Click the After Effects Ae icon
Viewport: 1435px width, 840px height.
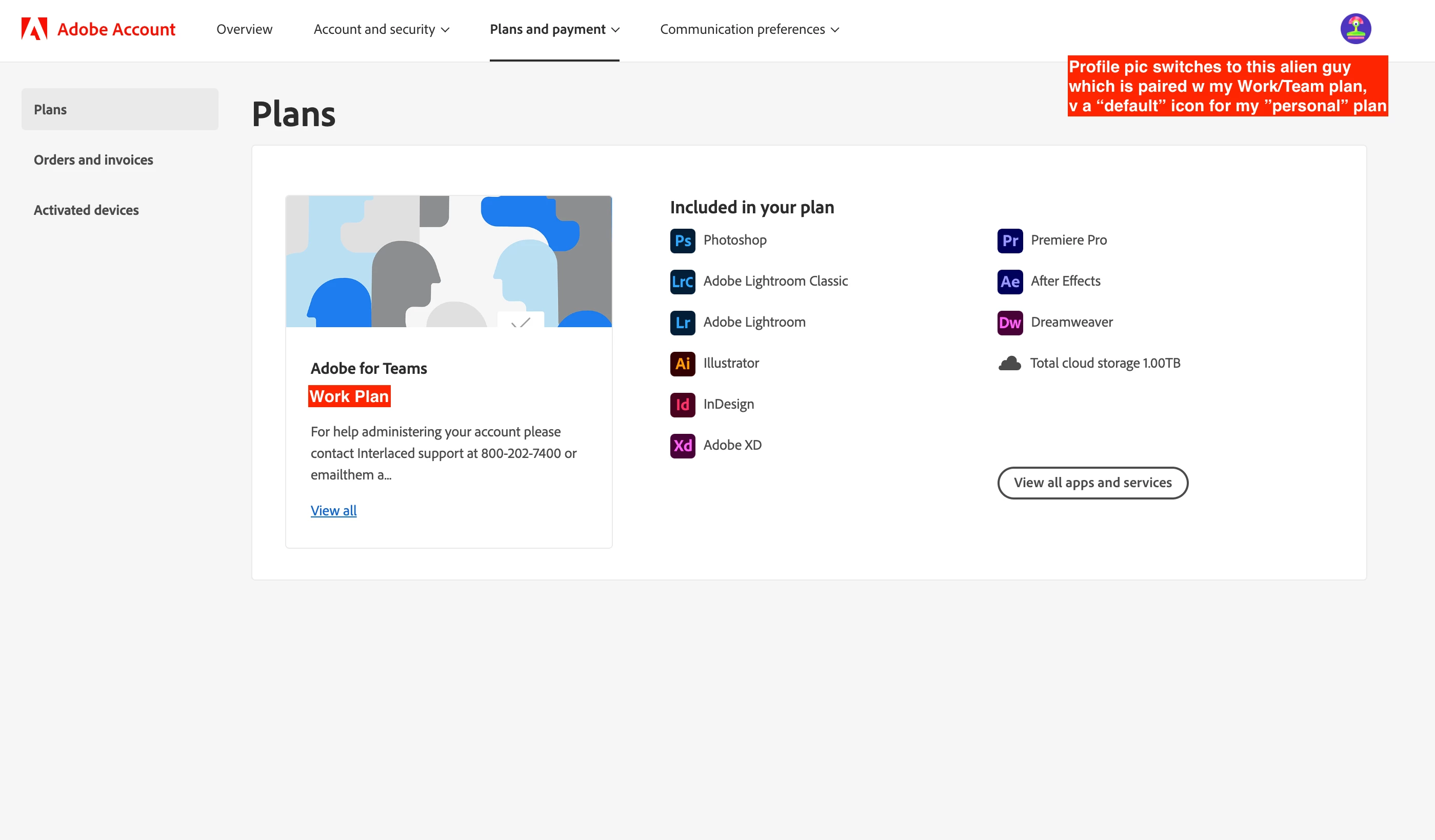click(1010, 282)
